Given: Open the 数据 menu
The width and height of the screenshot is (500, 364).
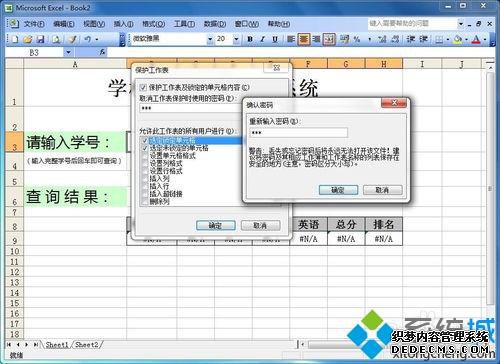Looking at the screenshot, I should 215,24.
